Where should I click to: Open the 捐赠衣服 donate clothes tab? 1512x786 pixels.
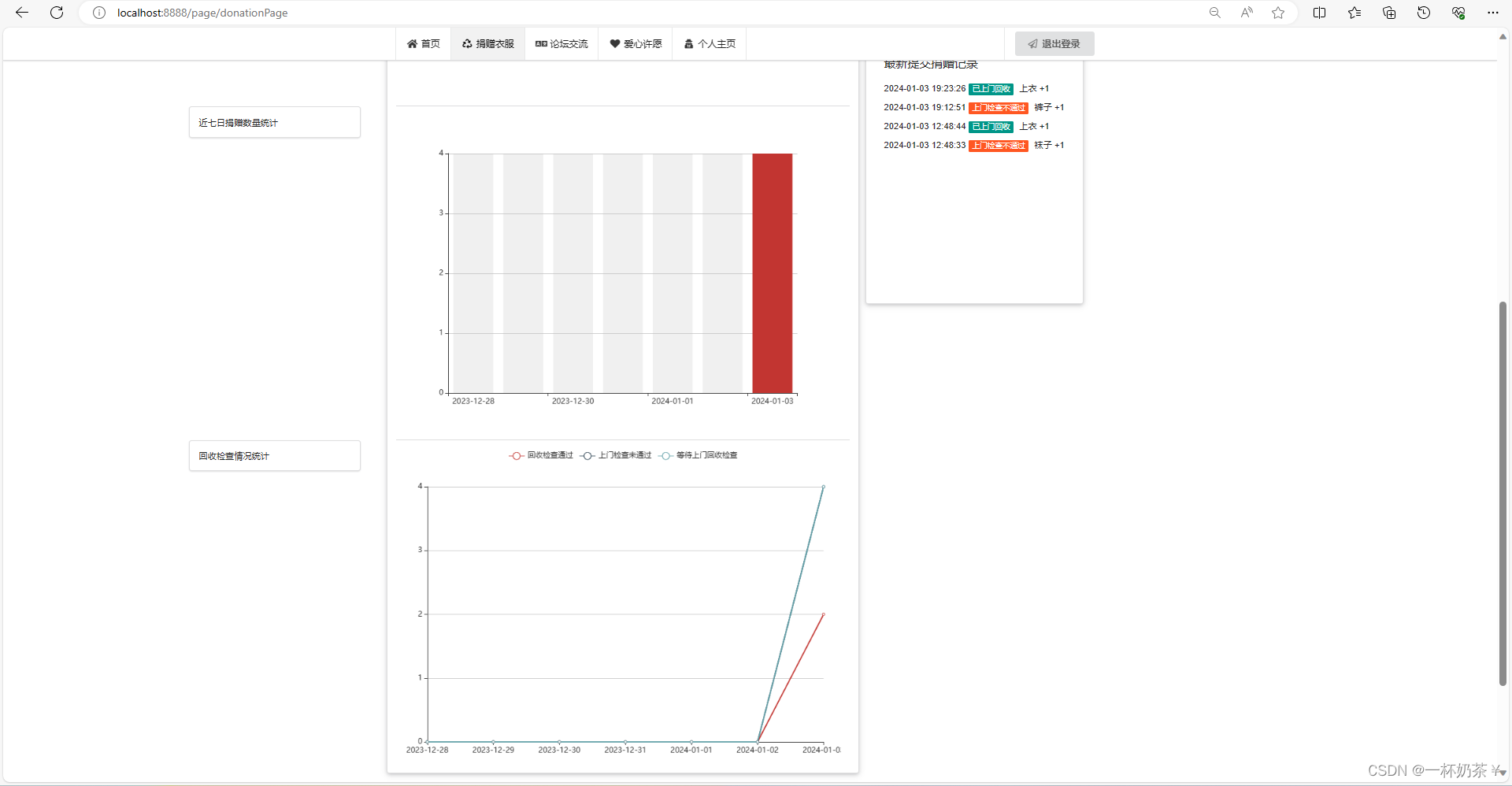pos(488,44)
